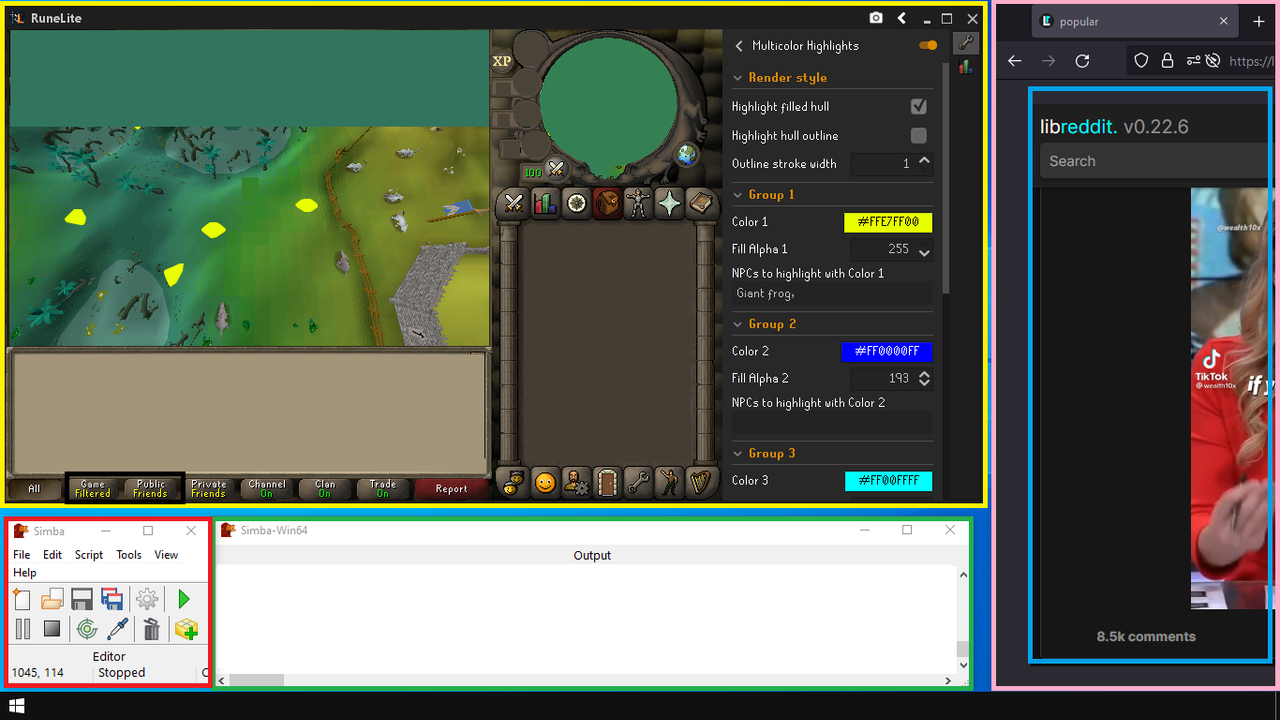
Task: Click the special attack crossed-swords orb
Action: [556, 169]
